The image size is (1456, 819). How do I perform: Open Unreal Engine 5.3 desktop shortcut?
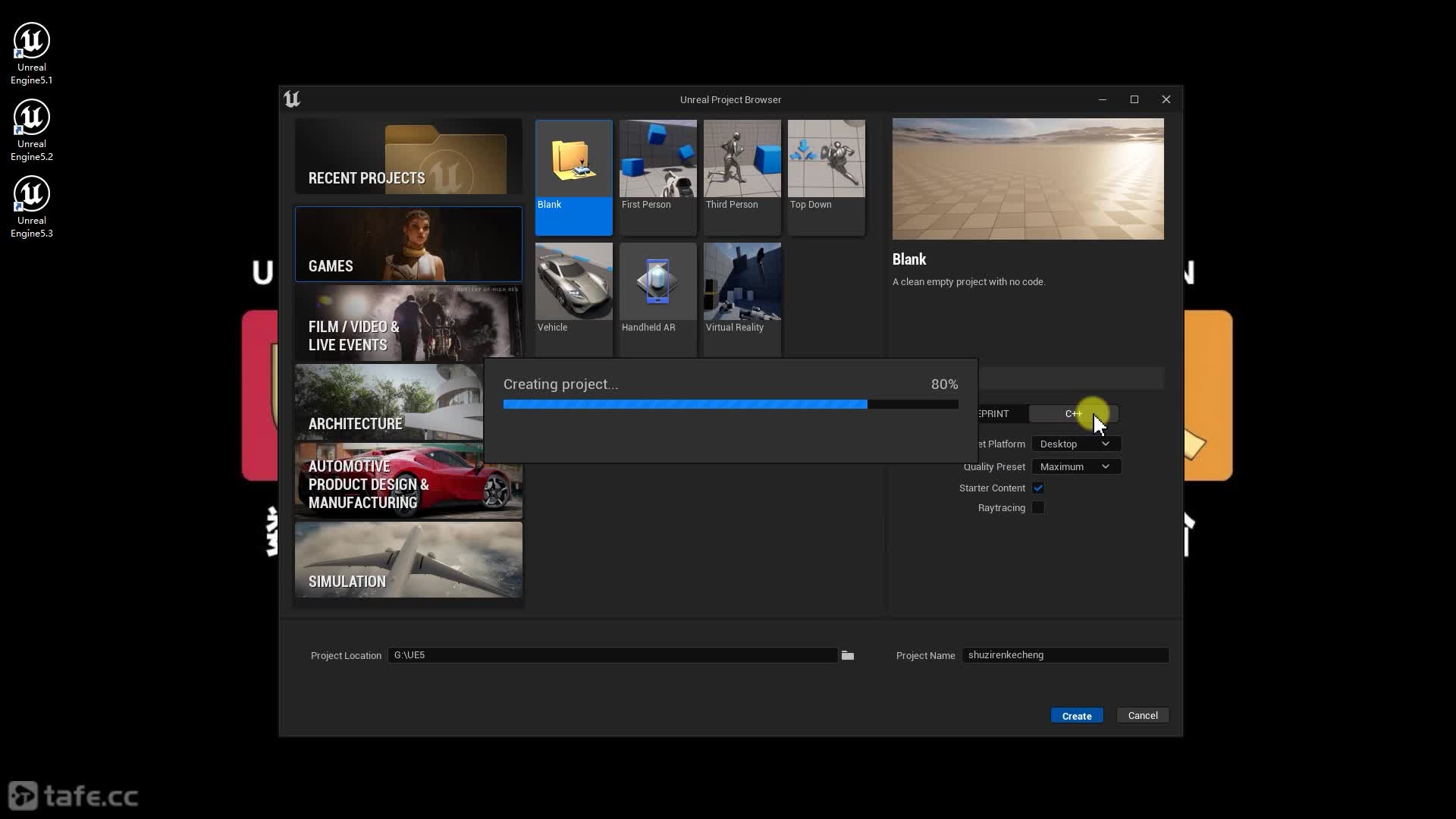coord(32,207)
